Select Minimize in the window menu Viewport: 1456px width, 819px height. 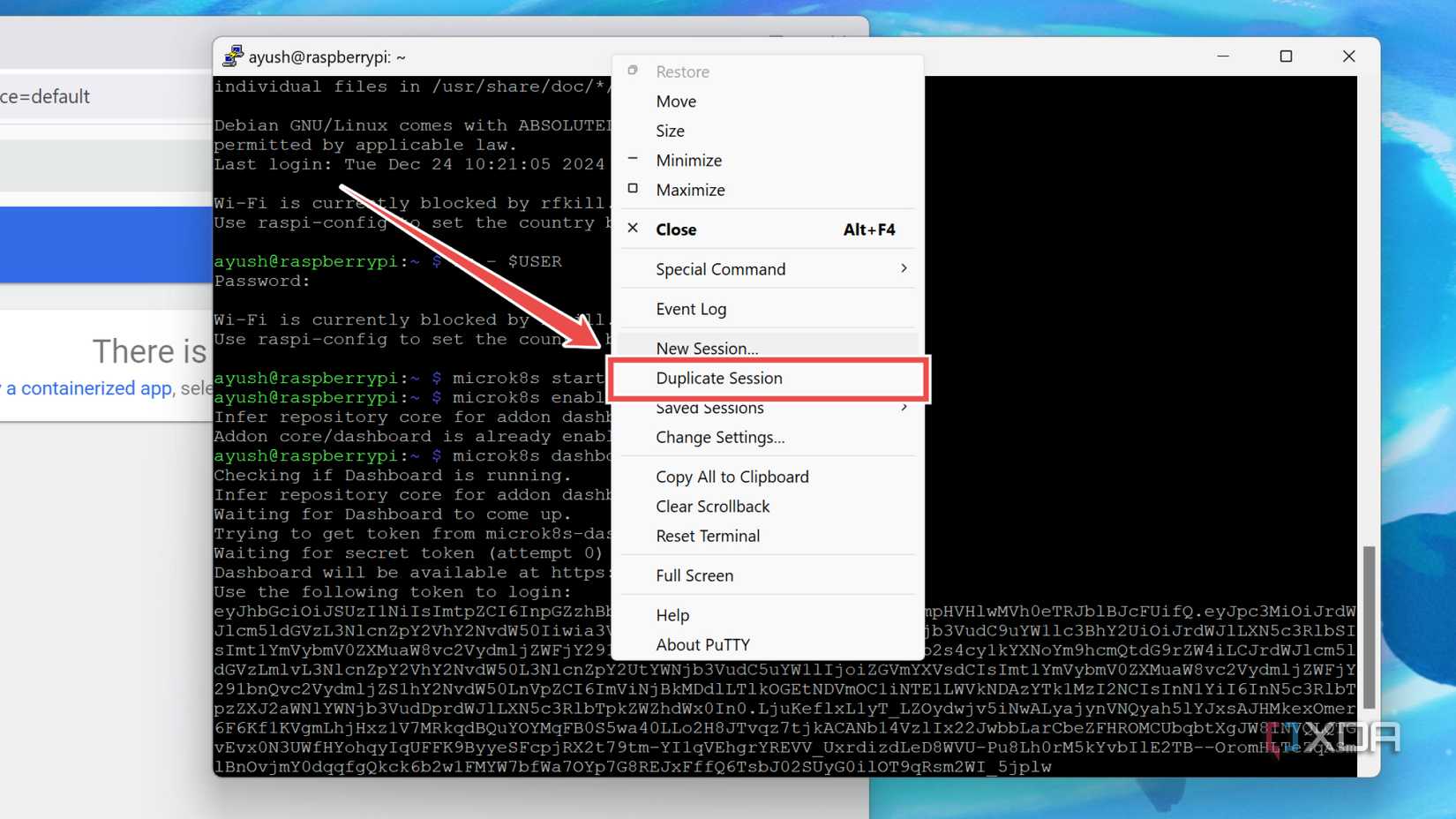point(767,161)
